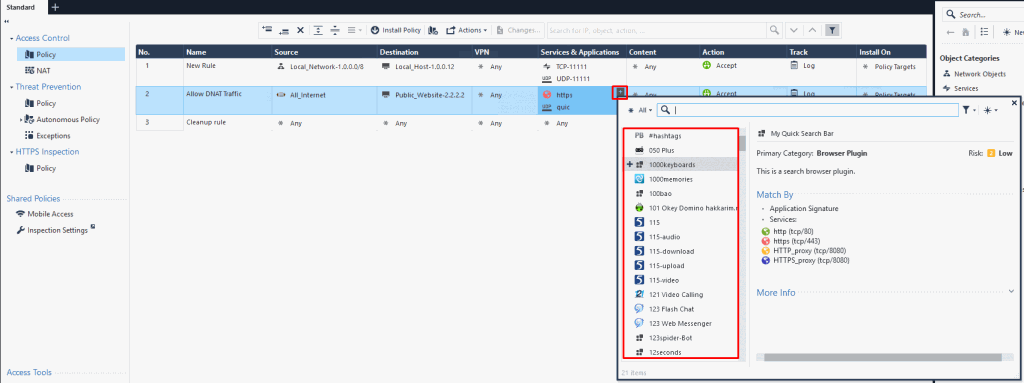Add rule below using toolbar icon
The image size is (1024, 383).
coord(283,30)
